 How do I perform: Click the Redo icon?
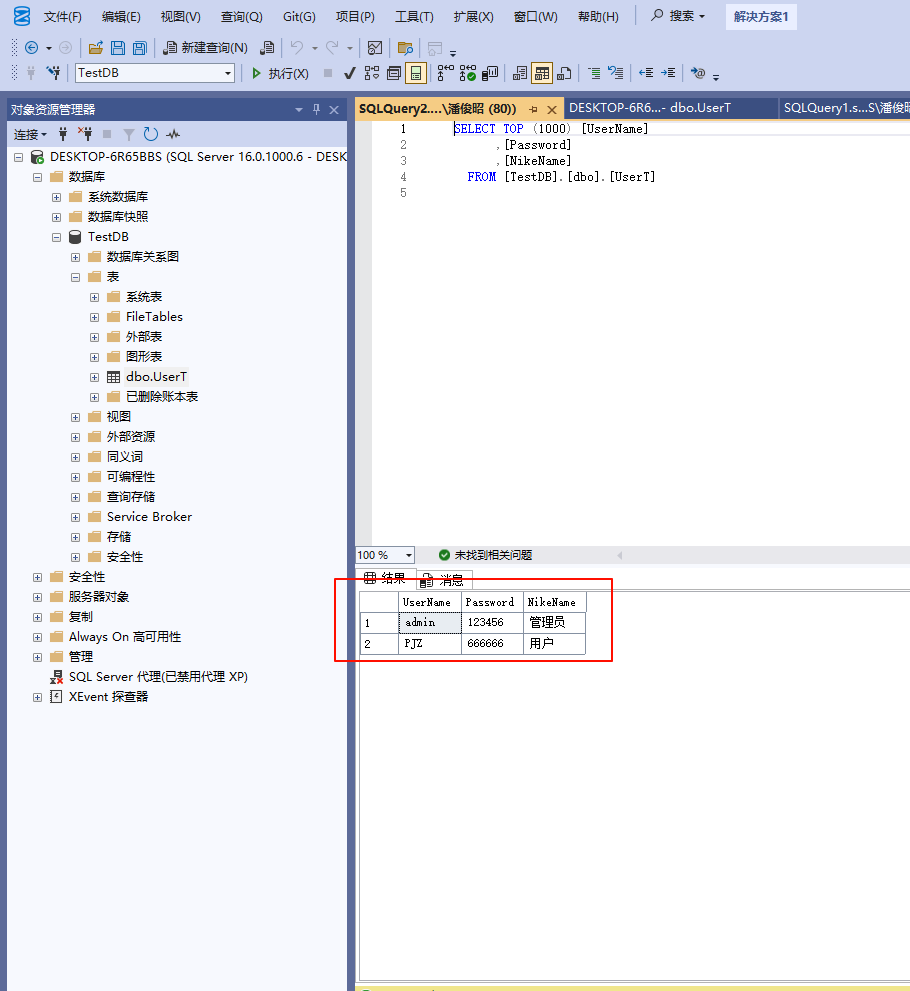[x=332, y=47]
